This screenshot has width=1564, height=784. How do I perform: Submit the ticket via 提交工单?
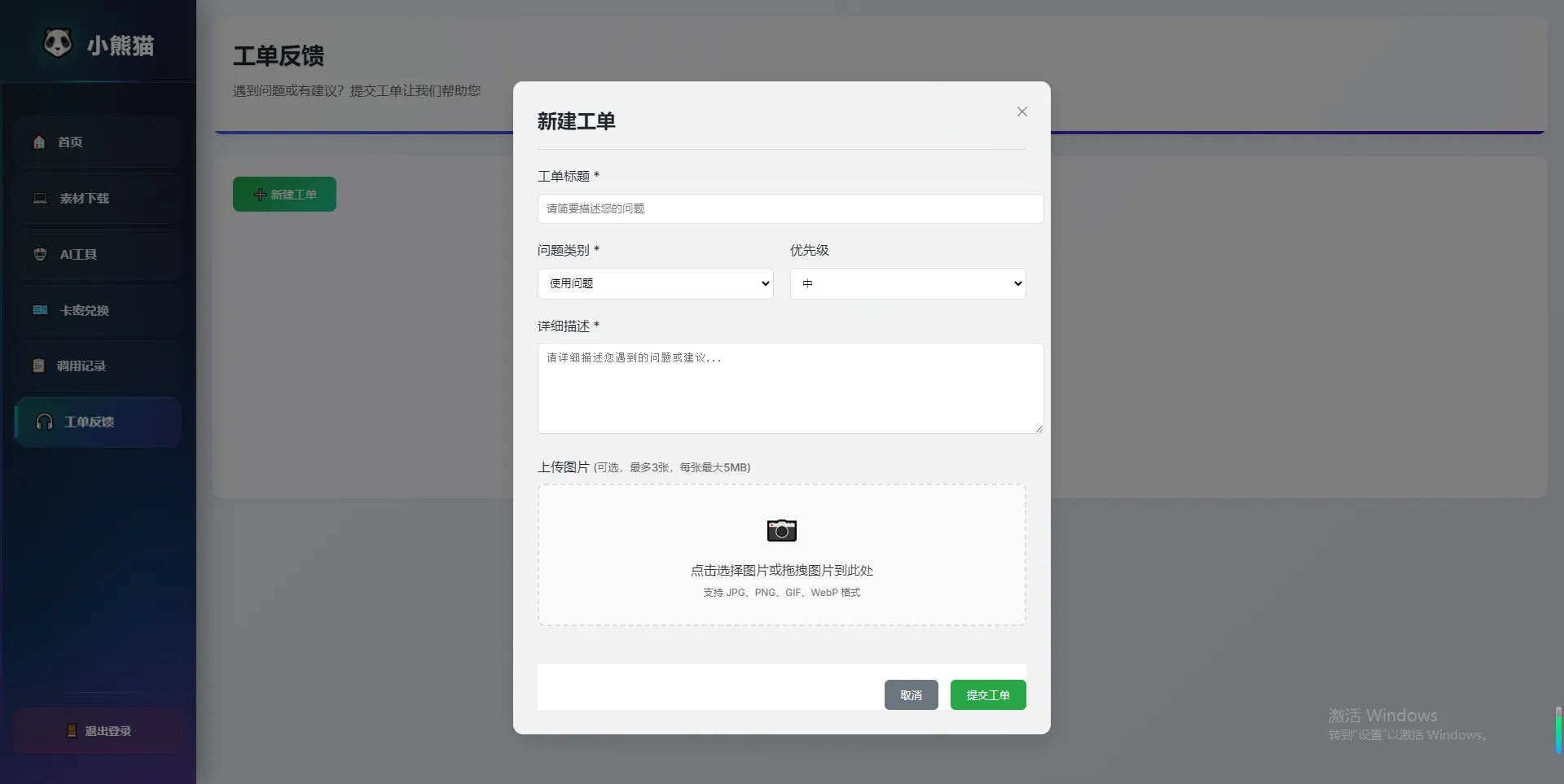987,694
